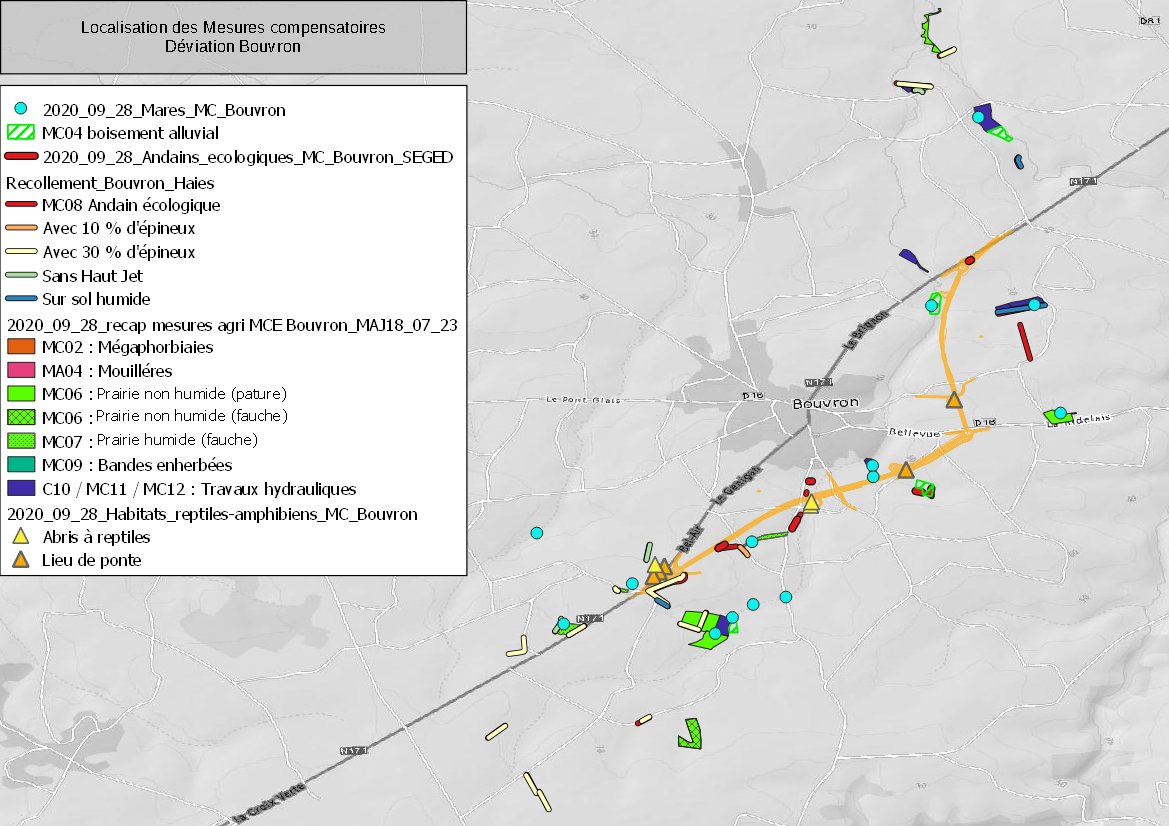Select the 'Déviation Bouvron' subtitle
Screen dimensions: 1169x826
233,46
